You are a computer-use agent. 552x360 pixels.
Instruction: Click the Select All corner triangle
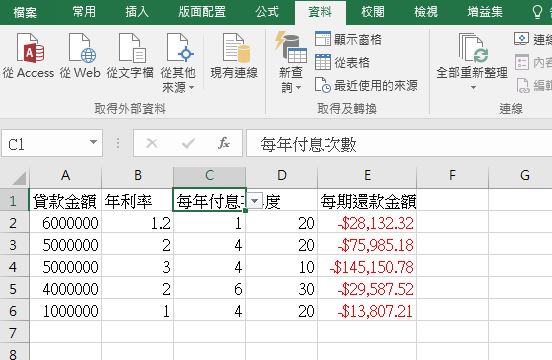(19, 178)
